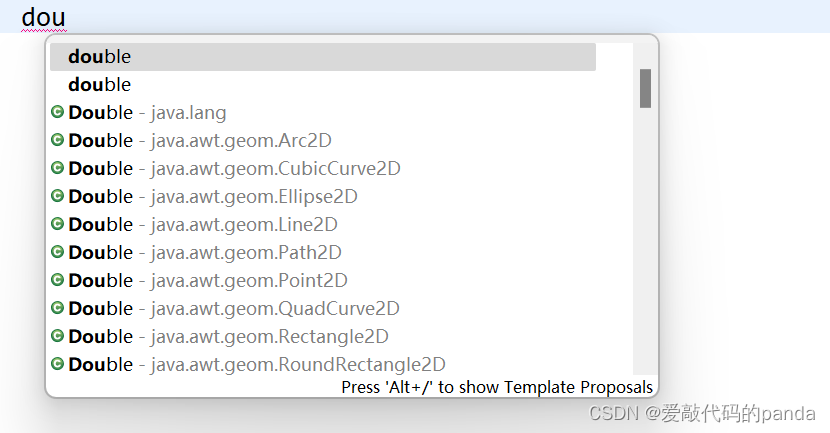Click the class icon for Path2D Double

[57, 252]
